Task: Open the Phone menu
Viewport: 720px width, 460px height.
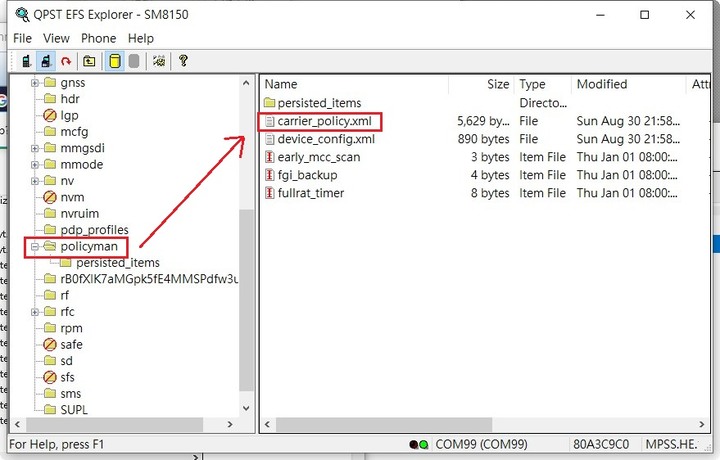Action: click(x=98, y=39)
